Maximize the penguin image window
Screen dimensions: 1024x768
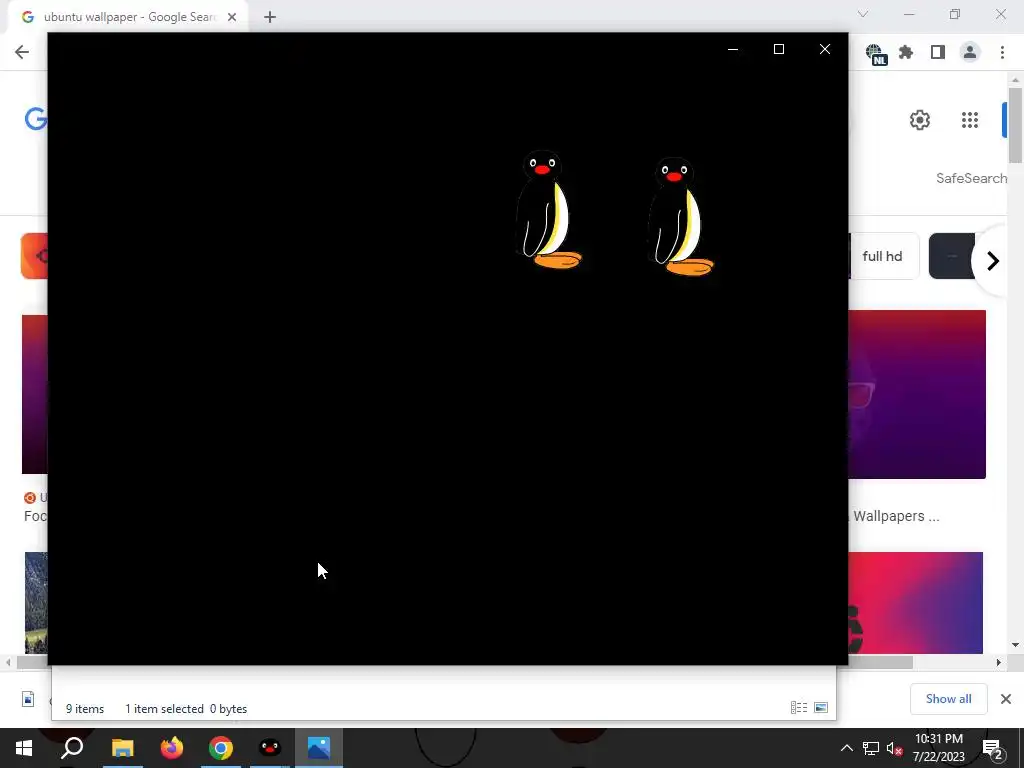[x=778, y=49]
